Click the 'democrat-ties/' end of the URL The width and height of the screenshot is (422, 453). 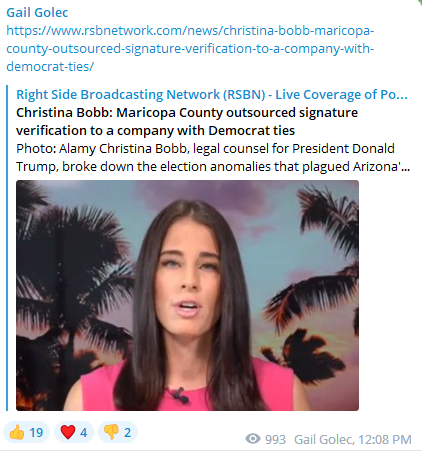[50, 66]
